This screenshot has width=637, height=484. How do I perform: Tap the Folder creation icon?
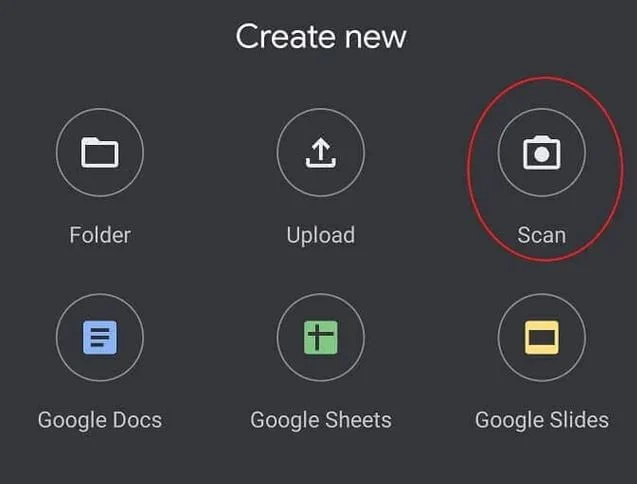(x=100, y=152)
